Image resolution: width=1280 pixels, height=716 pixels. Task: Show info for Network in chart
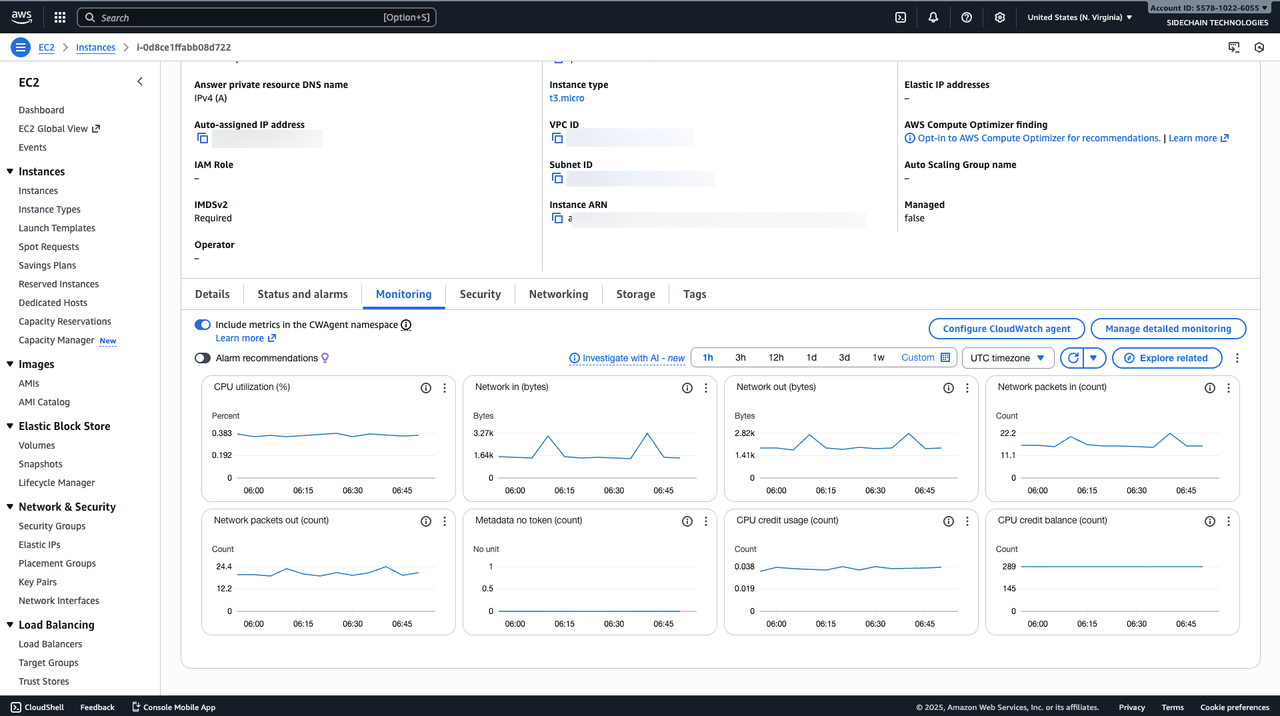[x=687, y=388]
